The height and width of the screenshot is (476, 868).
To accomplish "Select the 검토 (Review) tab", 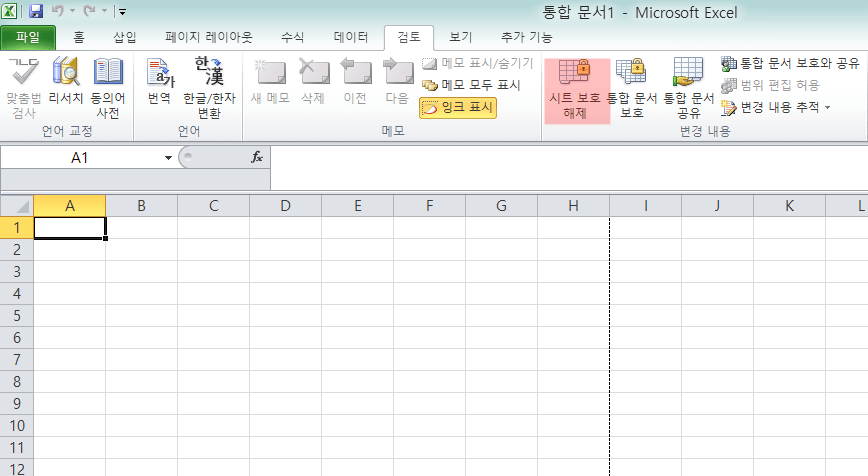I will [409, 38].
